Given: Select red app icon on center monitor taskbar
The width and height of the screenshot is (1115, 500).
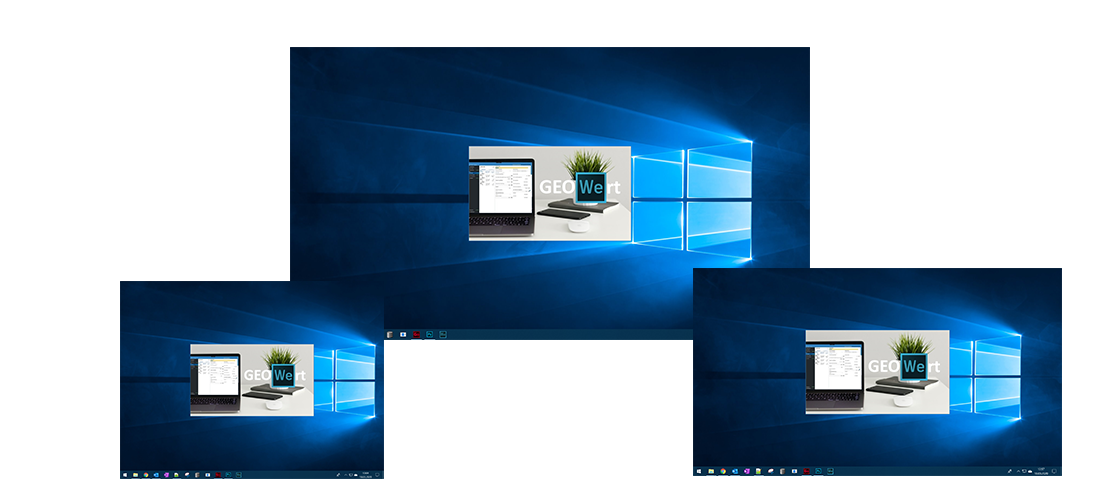Looking at the screenshot, I should [x=416, y=334].
